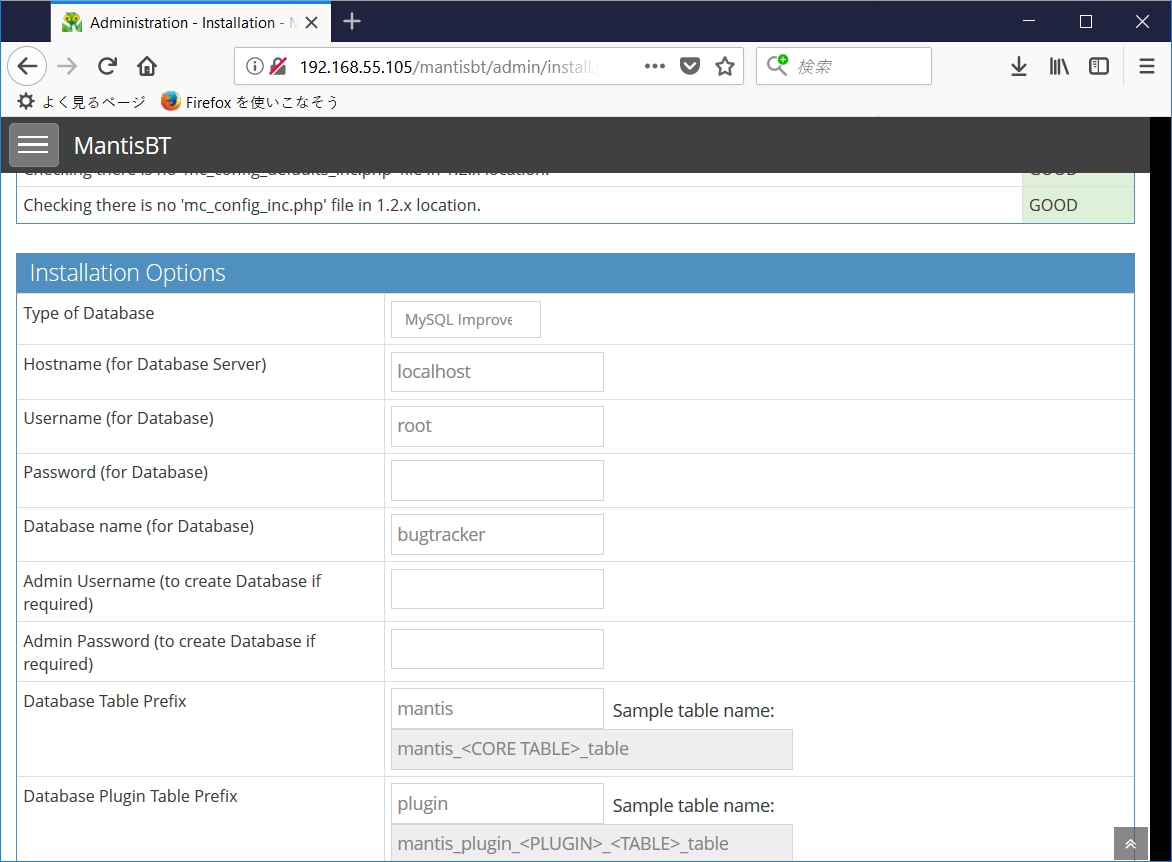Screen dimensions: 1172x862
Task: Go to the Firefox home page
Action: (x=146, y=65)
